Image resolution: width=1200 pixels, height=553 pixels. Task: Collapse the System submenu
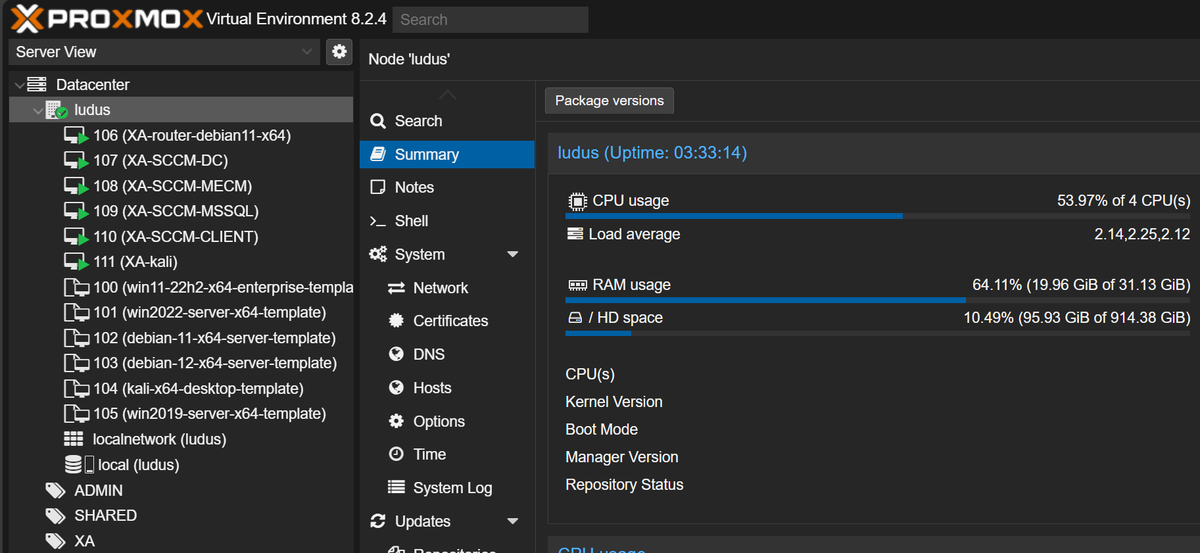(x=513, y=255)
